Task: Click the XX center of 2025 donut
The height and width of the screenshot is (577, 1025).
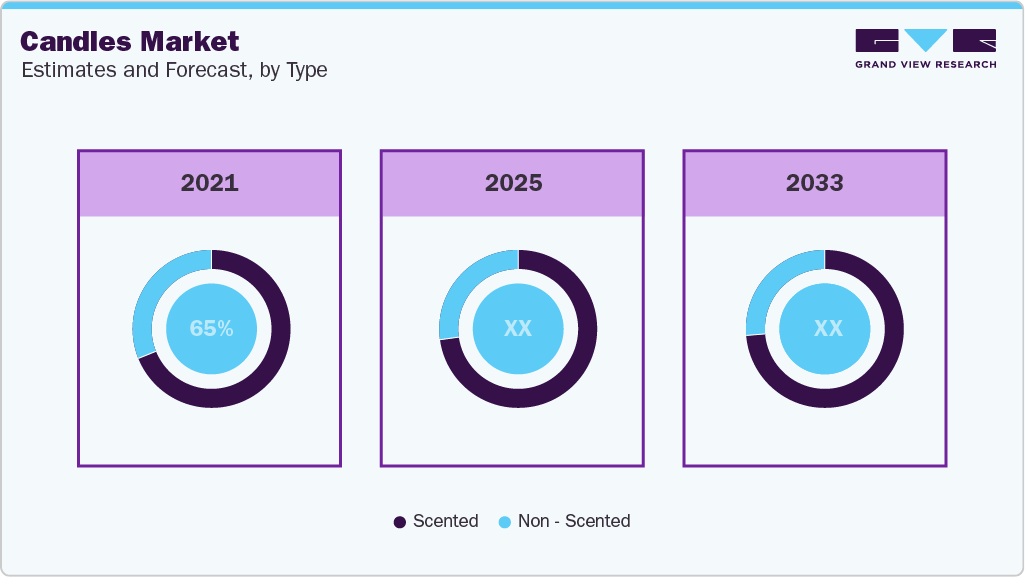Action: click(x=518, y=328)
